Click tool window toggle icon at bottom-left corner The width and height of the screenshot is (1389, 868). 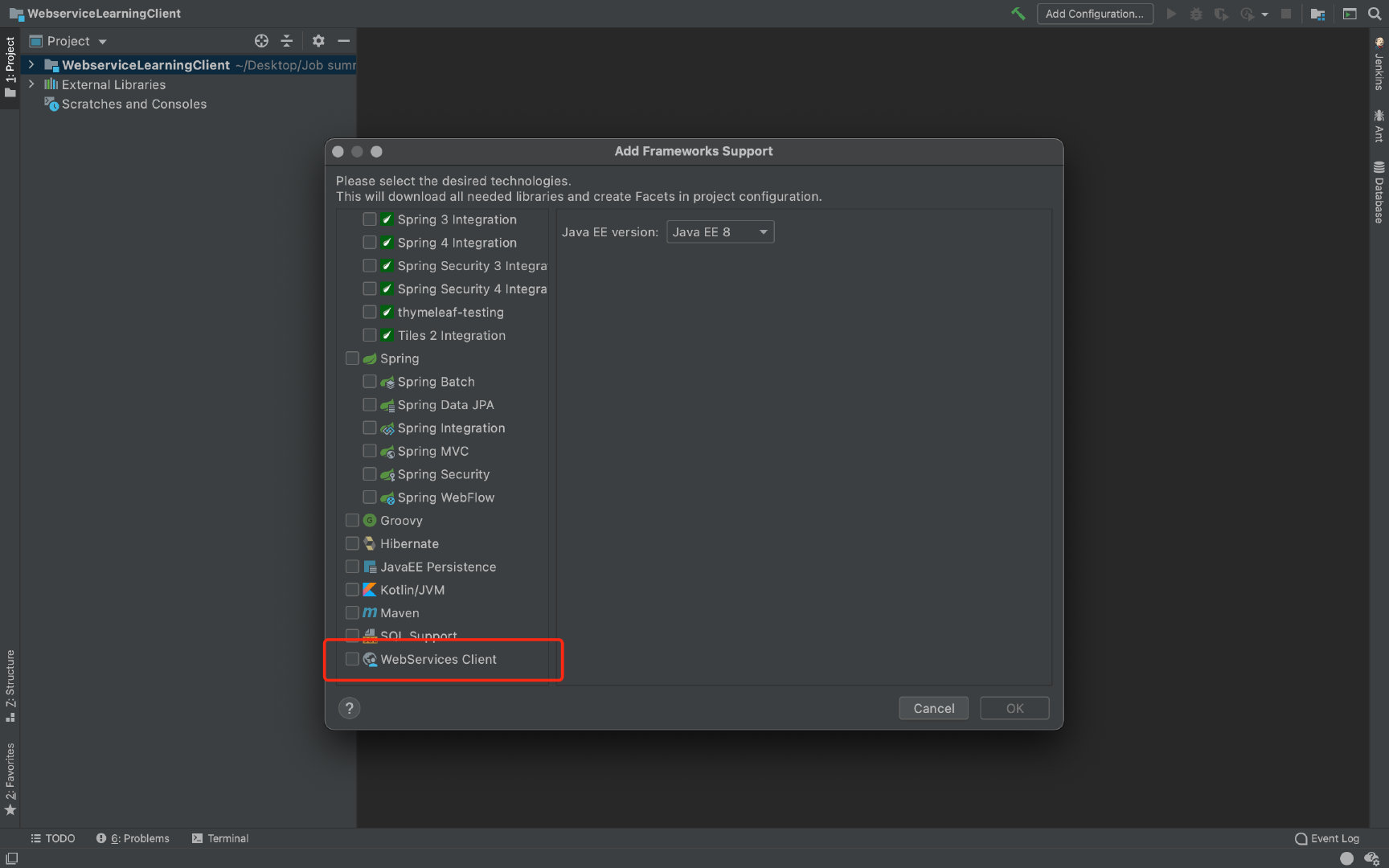11,858
